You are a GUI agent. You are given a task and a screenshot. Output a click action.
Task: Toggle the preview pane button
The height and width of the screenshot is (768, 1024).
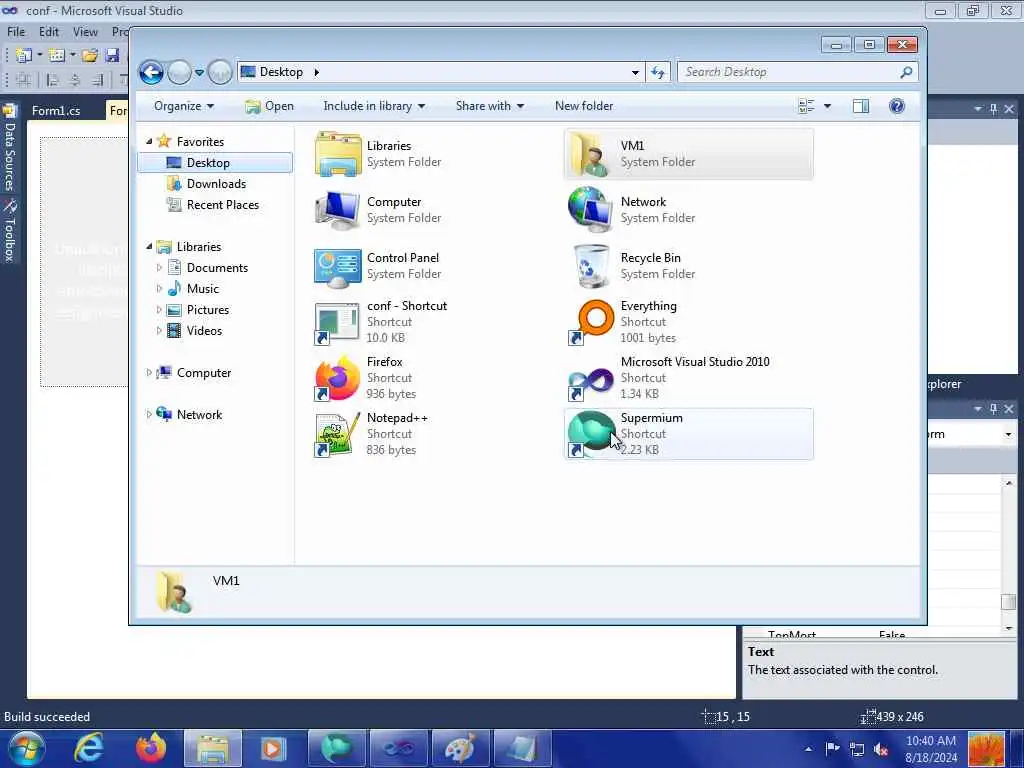(861, 106)
